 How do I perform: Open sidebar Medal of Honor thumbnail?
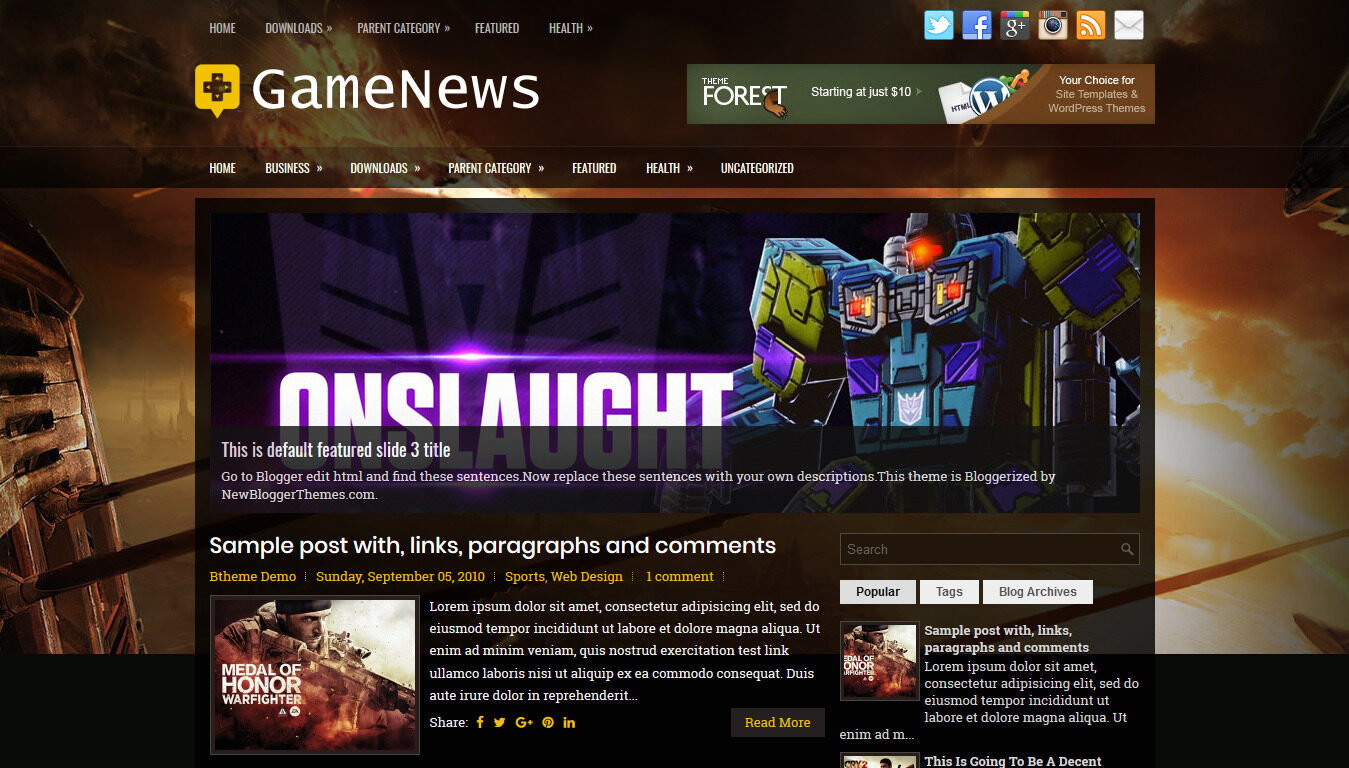[879, 662]
